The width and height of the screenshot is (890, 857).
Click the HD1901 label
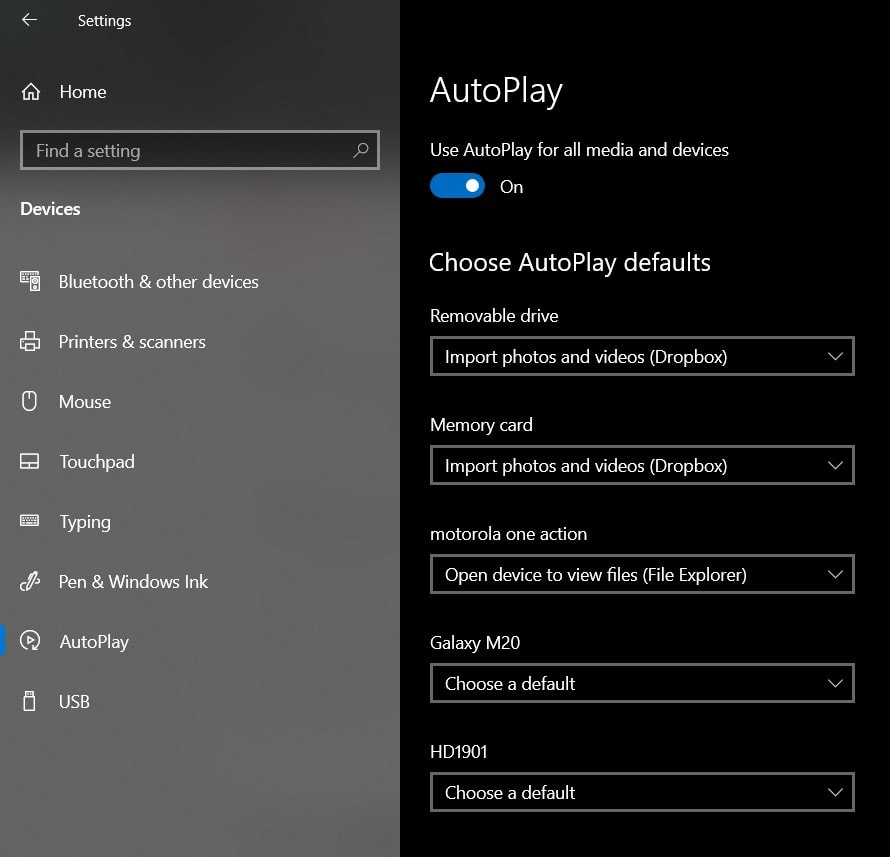coord(459,752)
